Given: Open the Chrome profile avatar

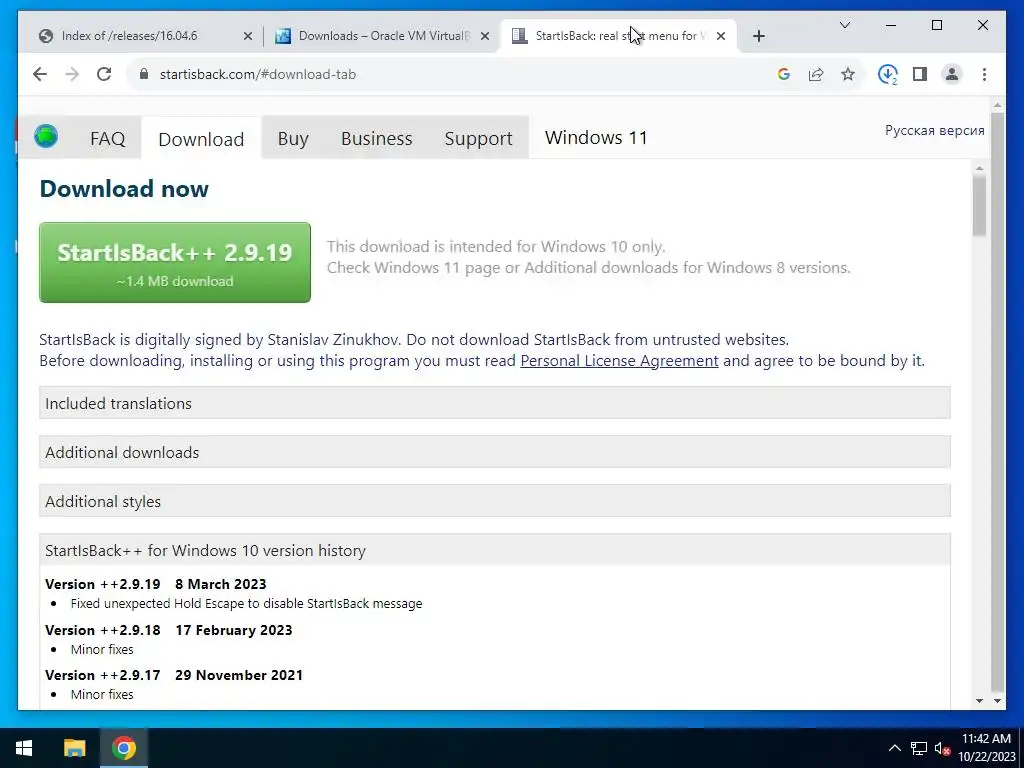Looking at the screenshot, I should point(952,74).
